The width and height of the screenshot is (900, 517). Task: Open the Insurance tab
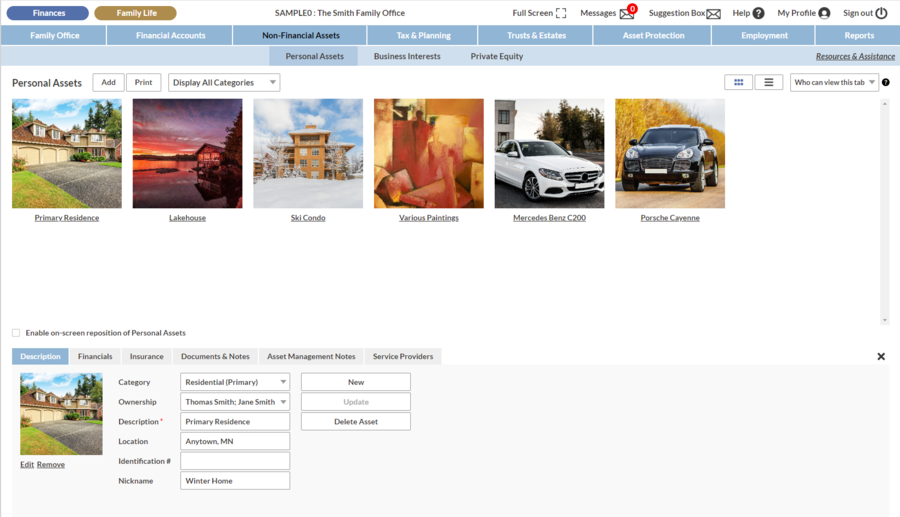[146, 356]
